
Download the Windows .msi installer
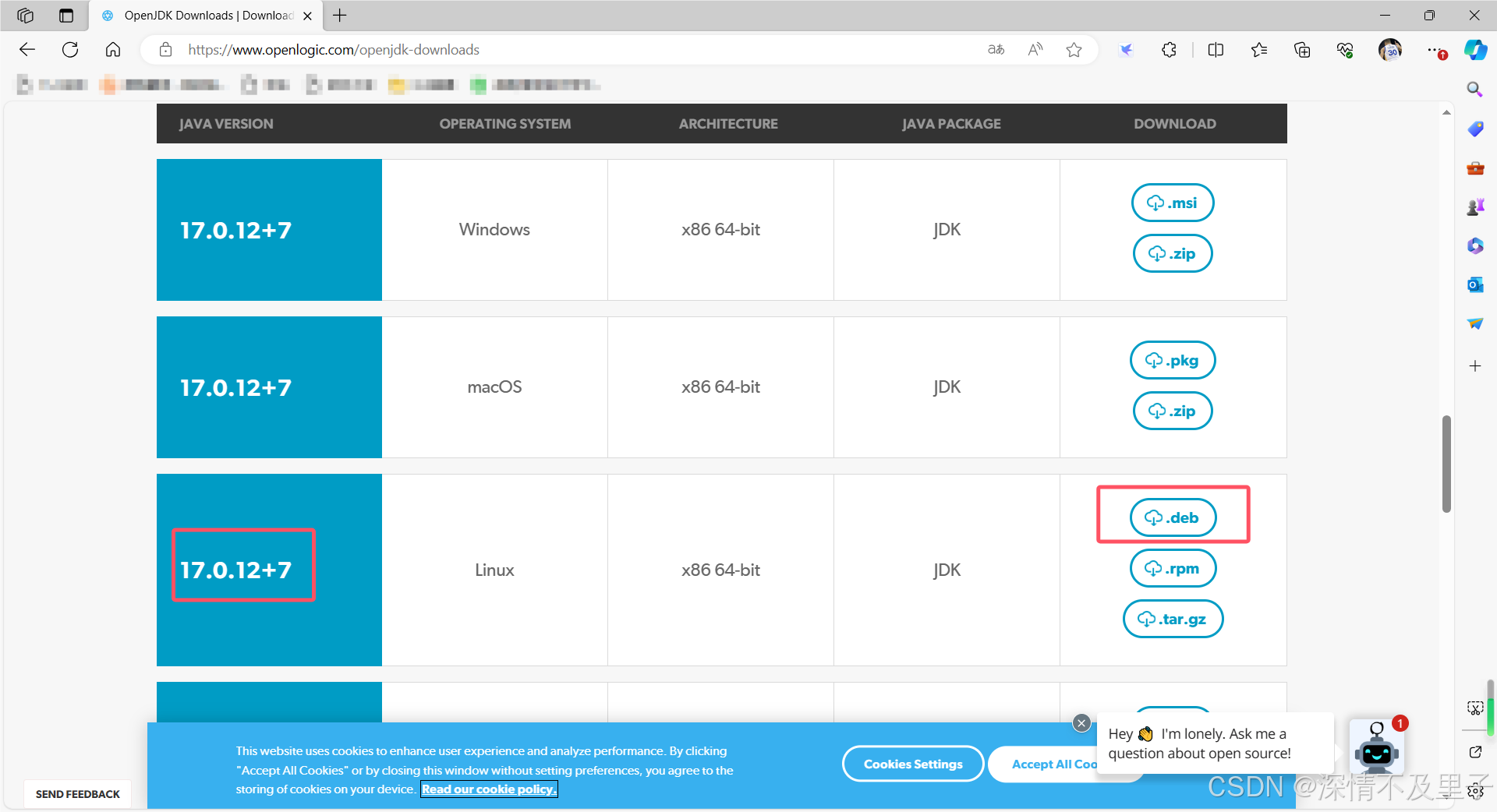pos(1173,203)
